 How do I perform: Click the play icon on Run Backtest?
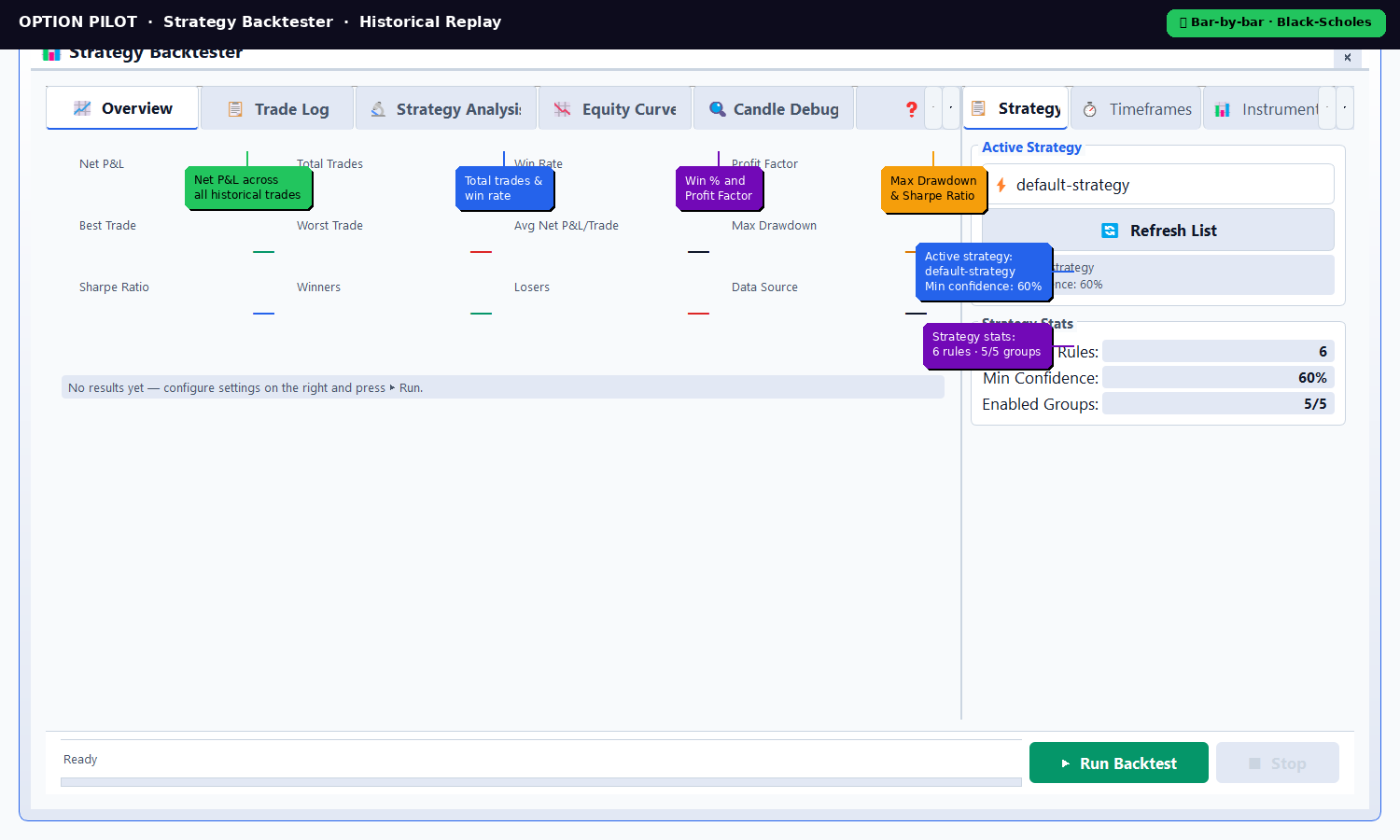tap(1066, 763)
